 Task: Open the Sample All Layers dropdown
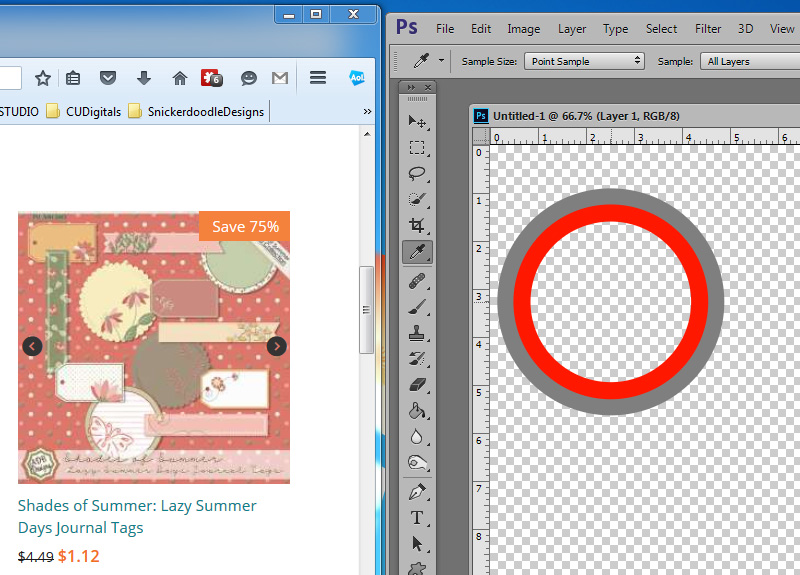coord(750,61)
